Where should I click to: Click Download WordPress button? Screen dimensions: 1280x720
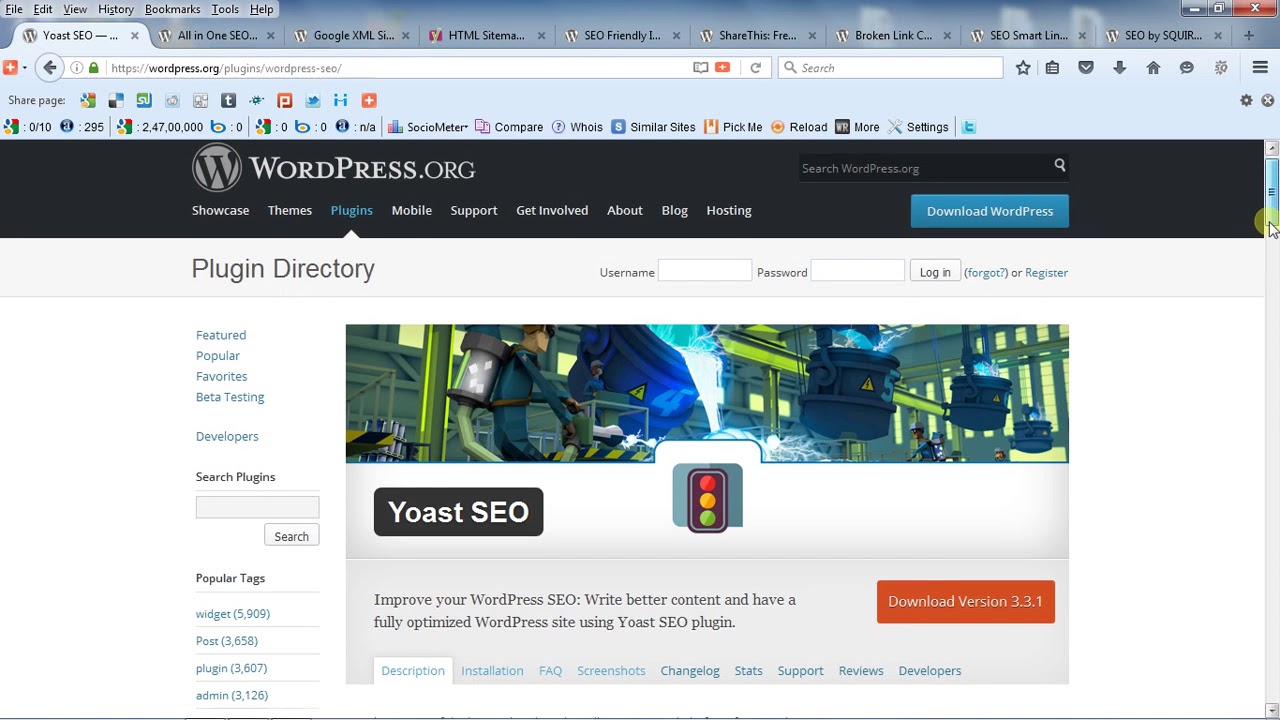click(x=990, y=211)
